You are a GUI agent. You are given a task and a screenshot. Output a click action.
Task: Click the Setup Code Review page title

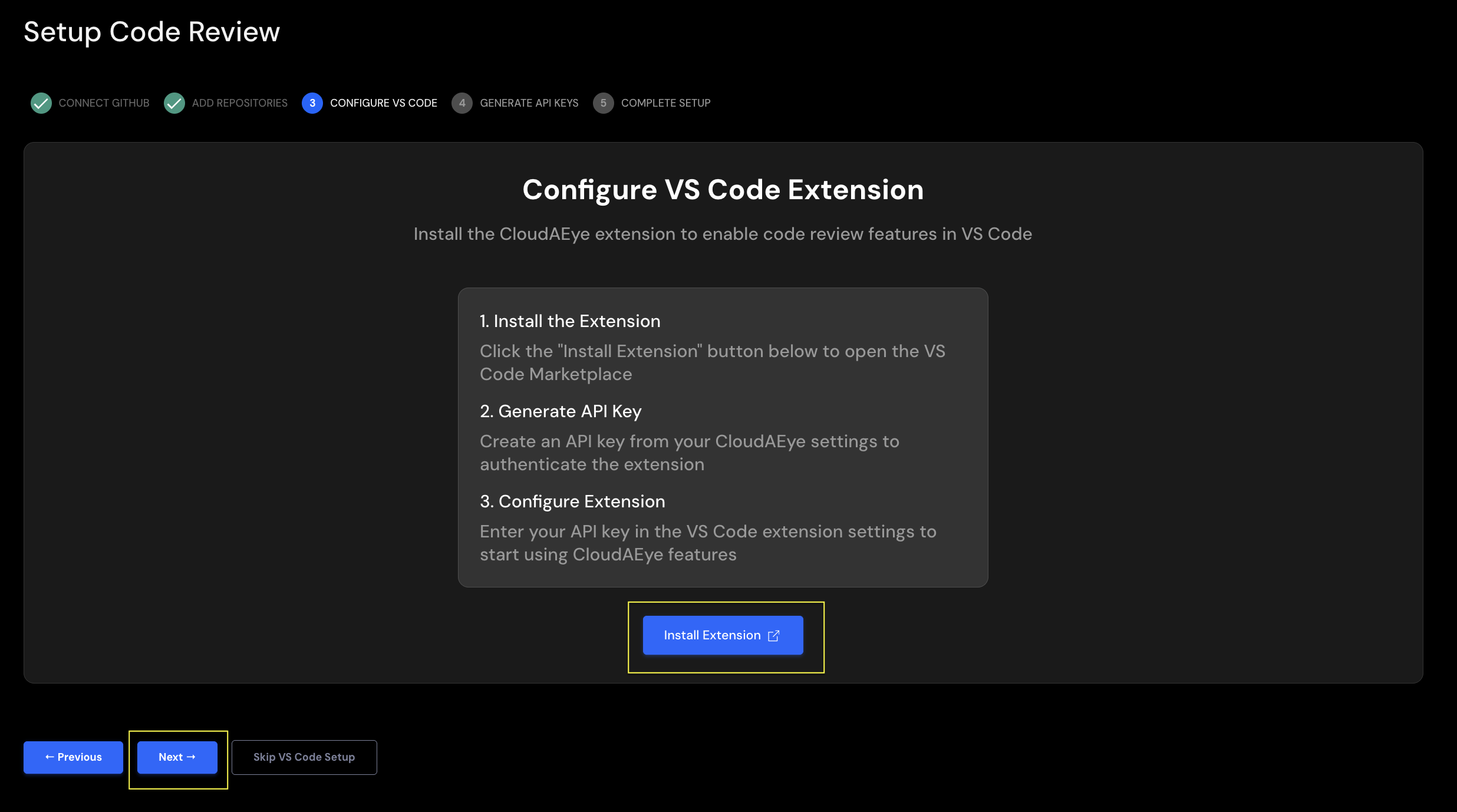pyautogui.click(x=151, y=32)
